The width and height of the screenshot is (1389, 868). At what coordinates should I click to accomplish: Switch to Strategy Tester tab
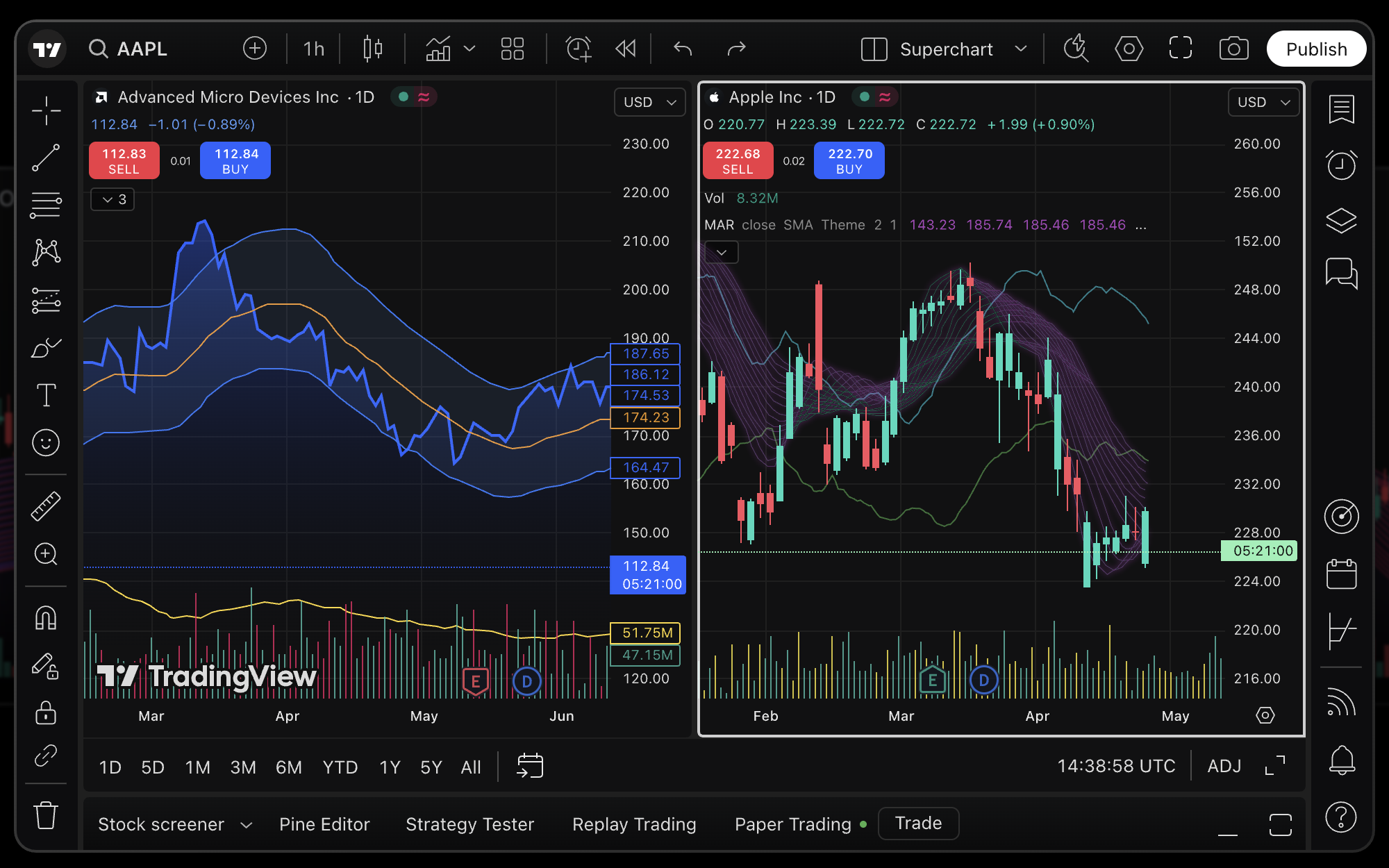(x=469, y=824)
